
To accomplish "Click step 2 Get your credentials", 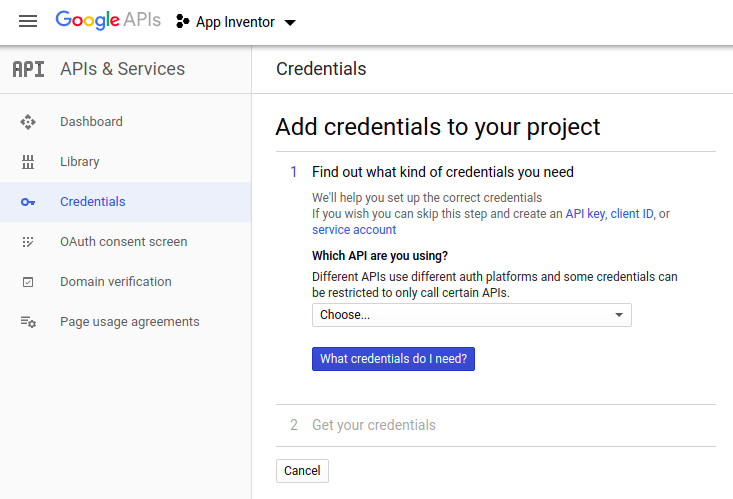I will [373, 425].
